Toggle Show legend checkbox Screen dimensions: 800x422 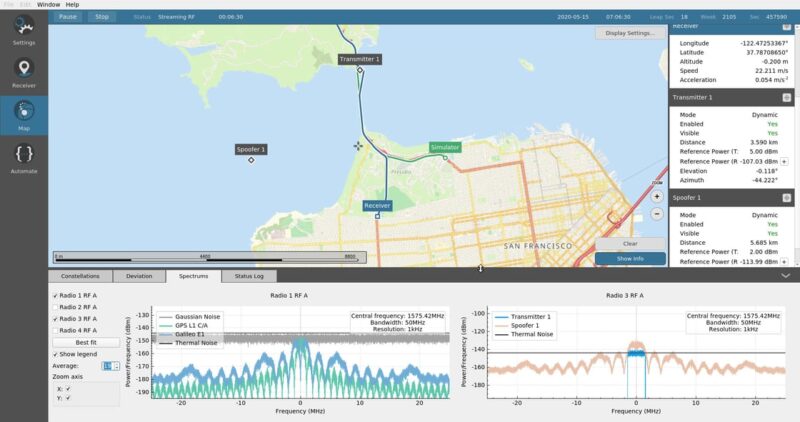(55, 354)
